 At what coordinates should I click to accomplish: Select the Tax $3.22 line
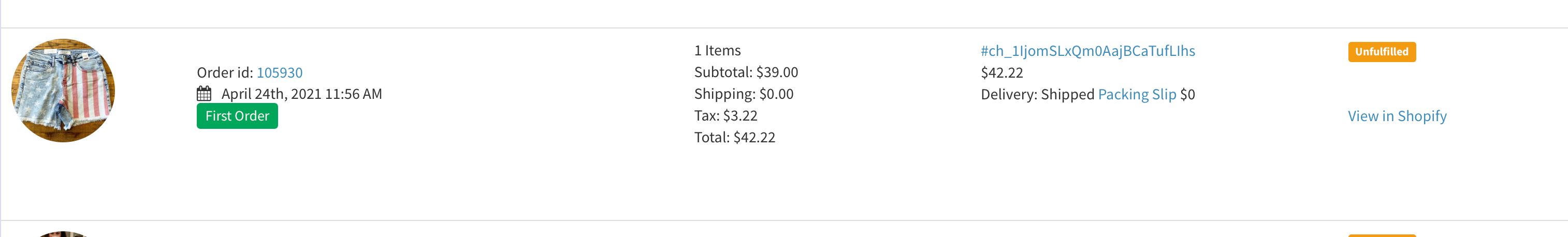726,115
